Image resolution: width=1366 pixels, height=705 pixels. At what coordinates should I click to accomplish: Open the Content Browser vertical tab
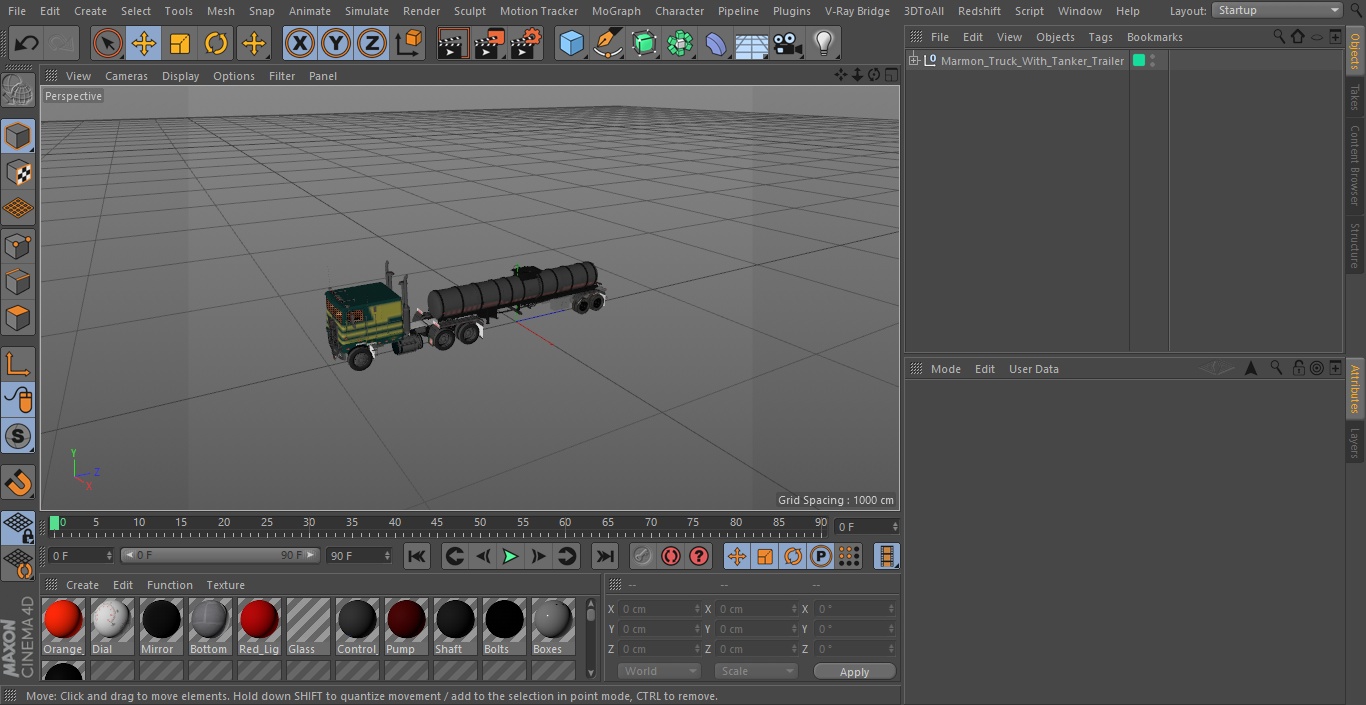(1355, 165)
